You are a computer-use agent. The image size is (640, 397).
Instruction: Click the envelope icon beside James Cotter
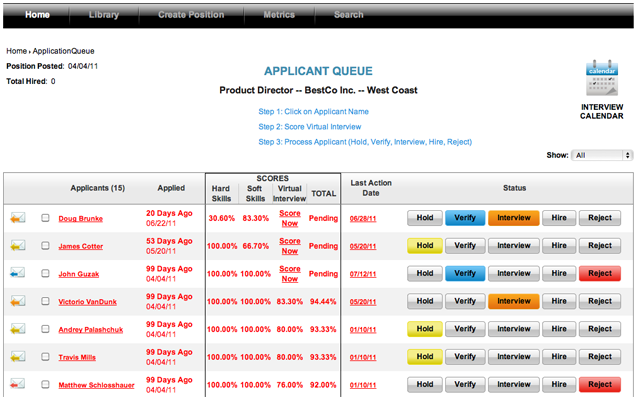(18, 246)
